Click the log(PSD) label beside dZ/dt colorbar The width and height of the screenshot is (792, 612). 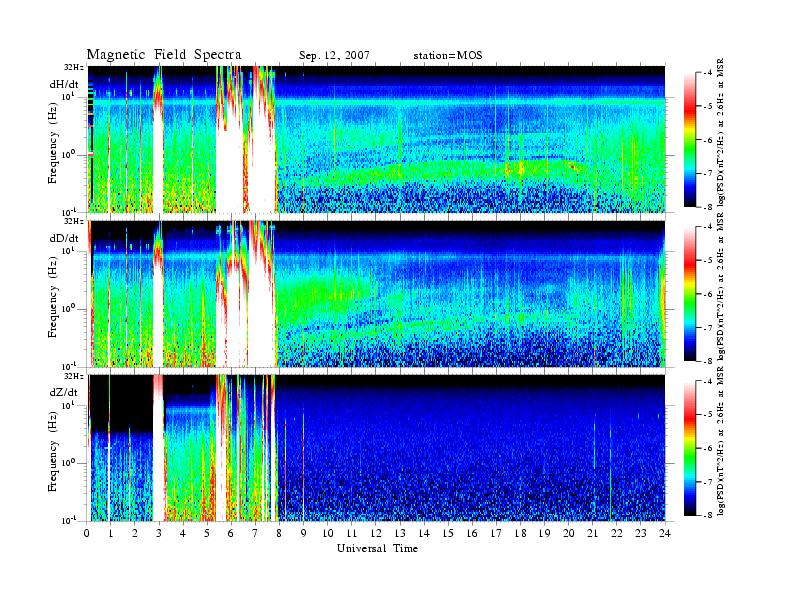tap(721, 441)
